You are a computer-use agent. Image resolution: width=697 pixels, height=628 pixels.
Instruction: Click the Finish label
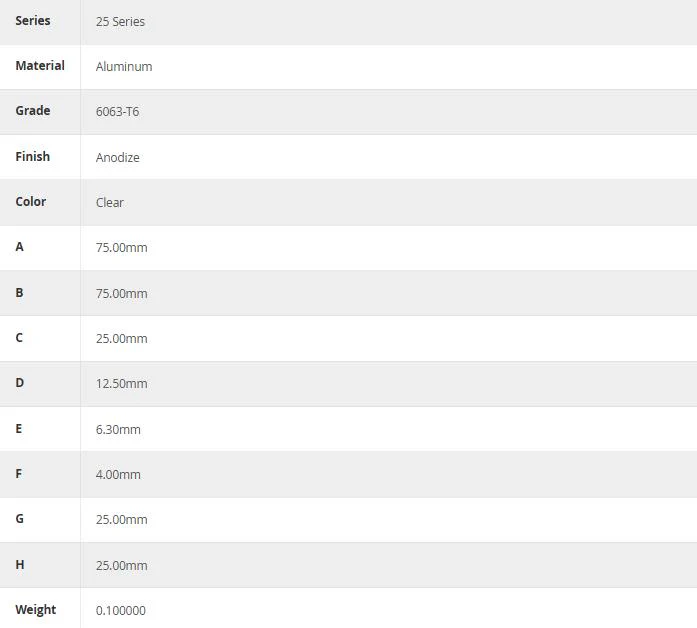pos(32,156)
